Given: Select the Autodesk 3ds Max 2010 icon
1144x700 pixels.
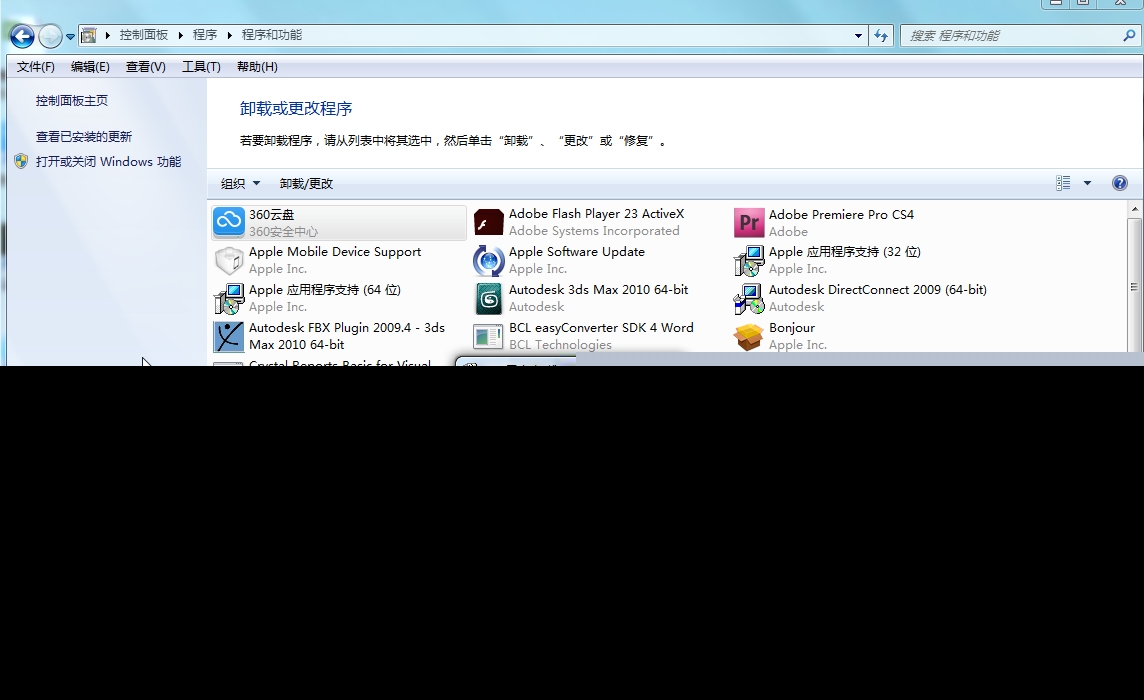Looking at the screenshot, I should 489,299.
